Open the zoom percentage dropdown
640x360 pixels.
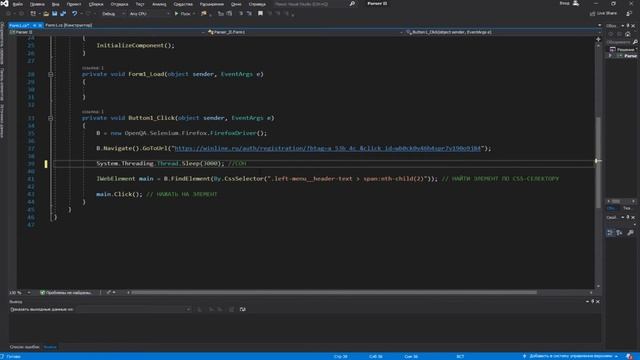point(20,293)
